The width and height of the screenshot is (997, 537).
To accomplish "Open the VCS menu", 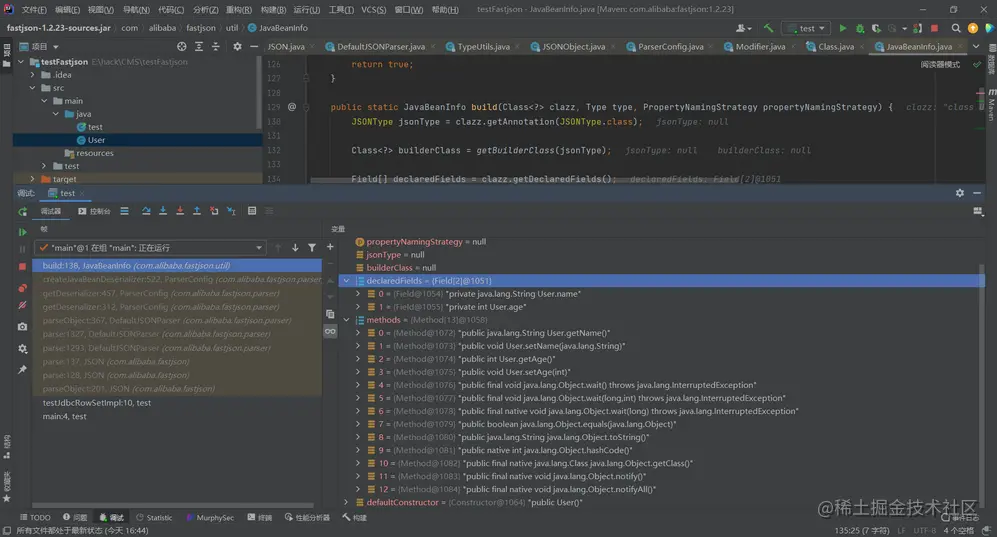I will tap(373, 10).
